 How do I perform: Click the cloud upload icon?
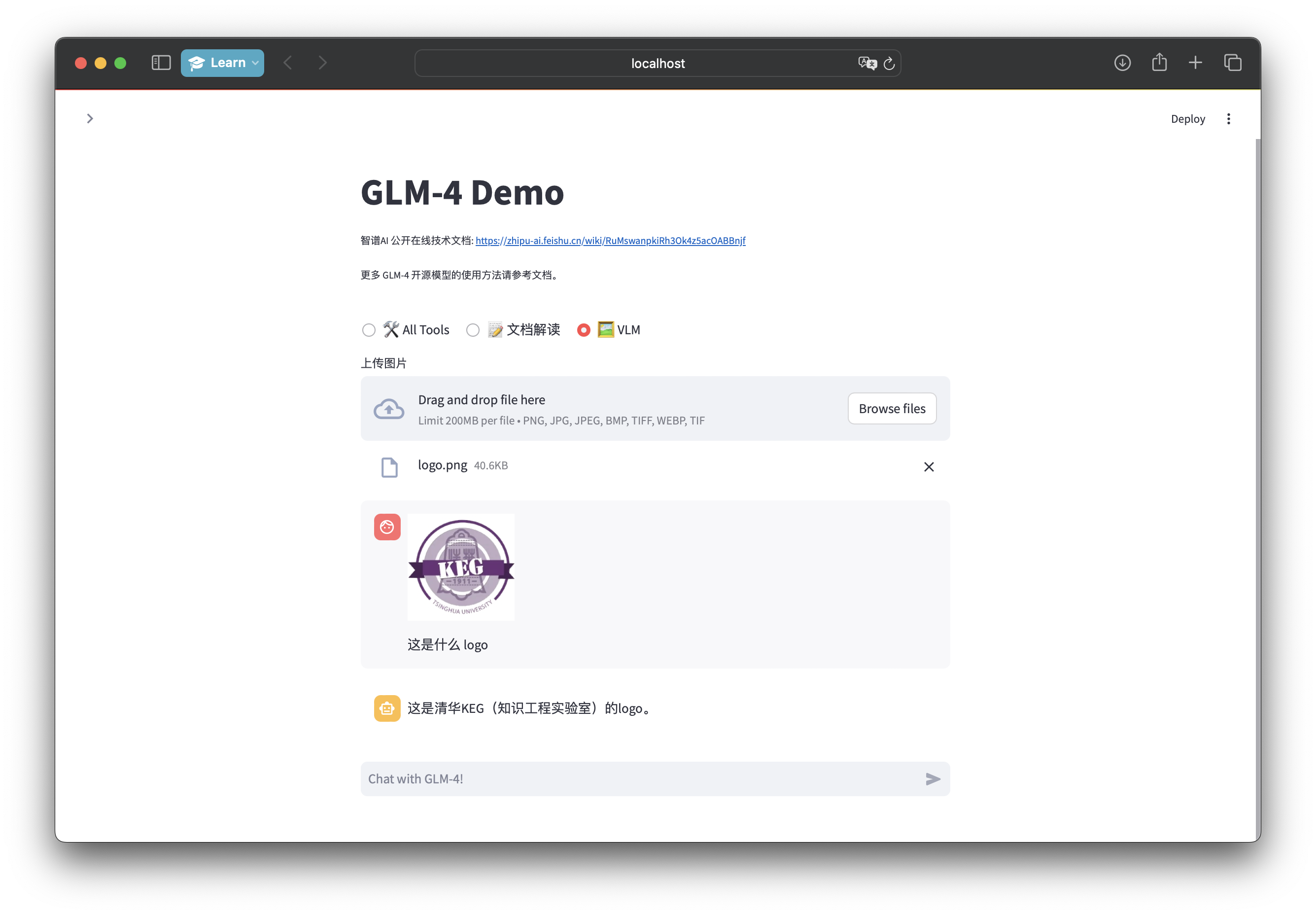tap(388, 408)
